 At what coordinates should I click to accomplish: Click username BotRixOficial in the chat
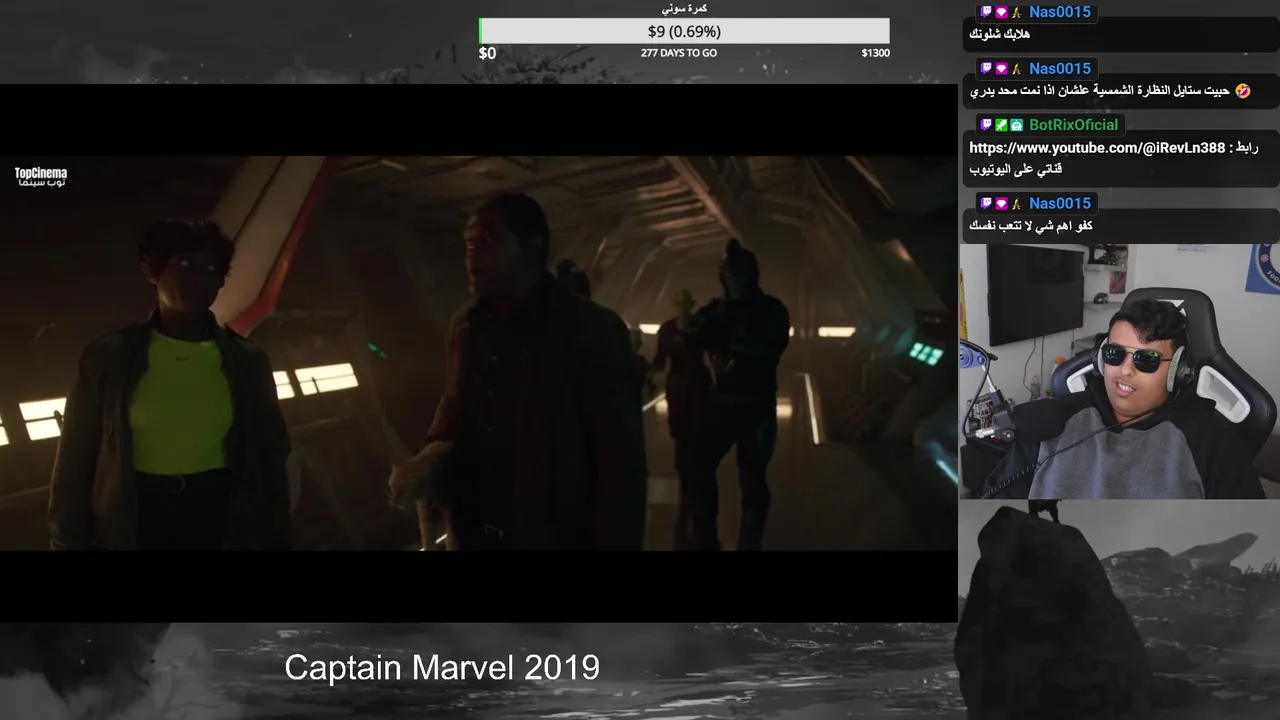1074,125
